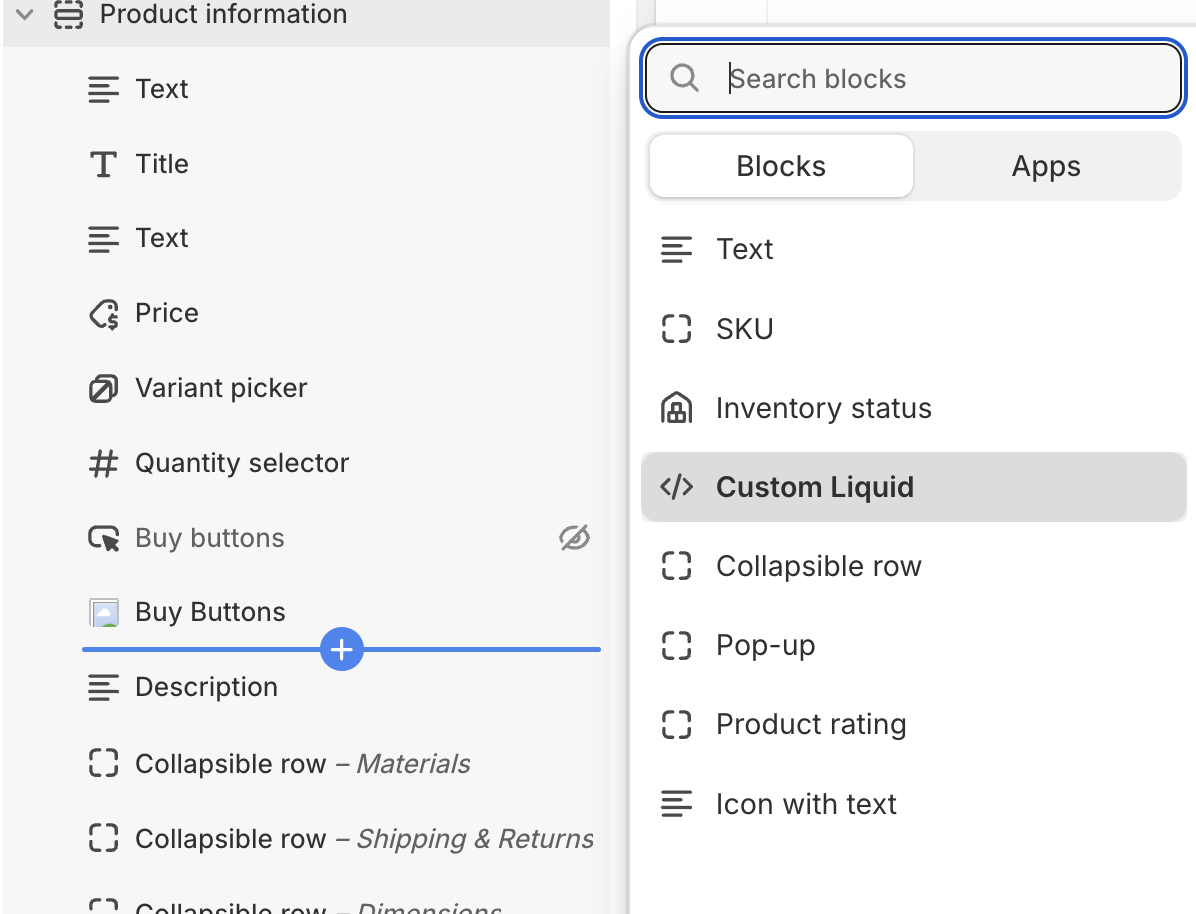Click the Variant picker icon
Viewport: 1196px width, 914px height.
(103, 388)
